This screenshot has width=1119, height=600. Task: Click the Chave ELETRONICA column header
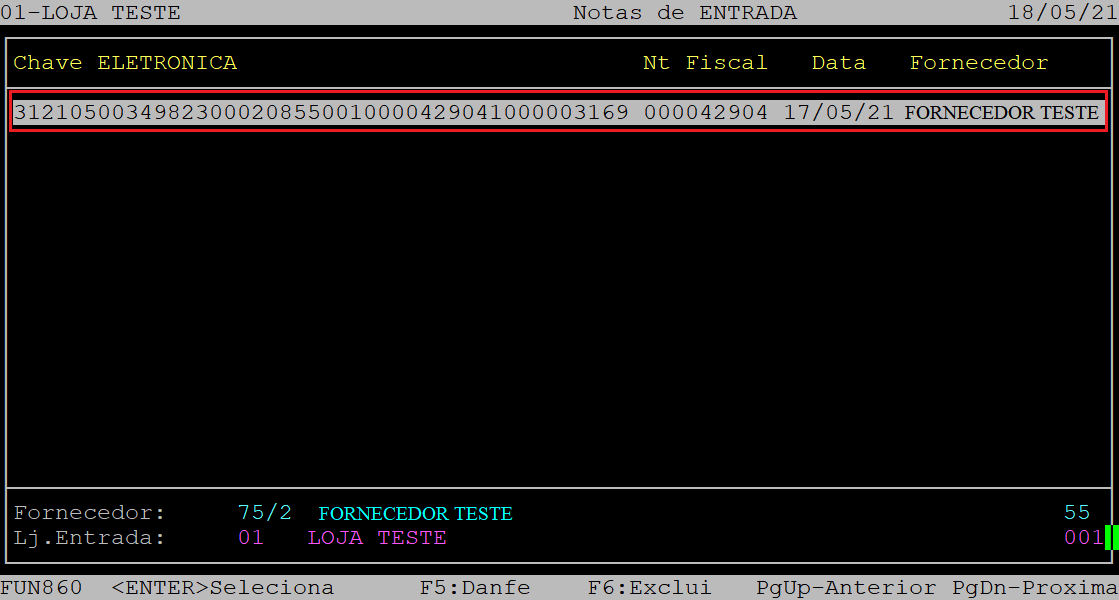[125, 63]
